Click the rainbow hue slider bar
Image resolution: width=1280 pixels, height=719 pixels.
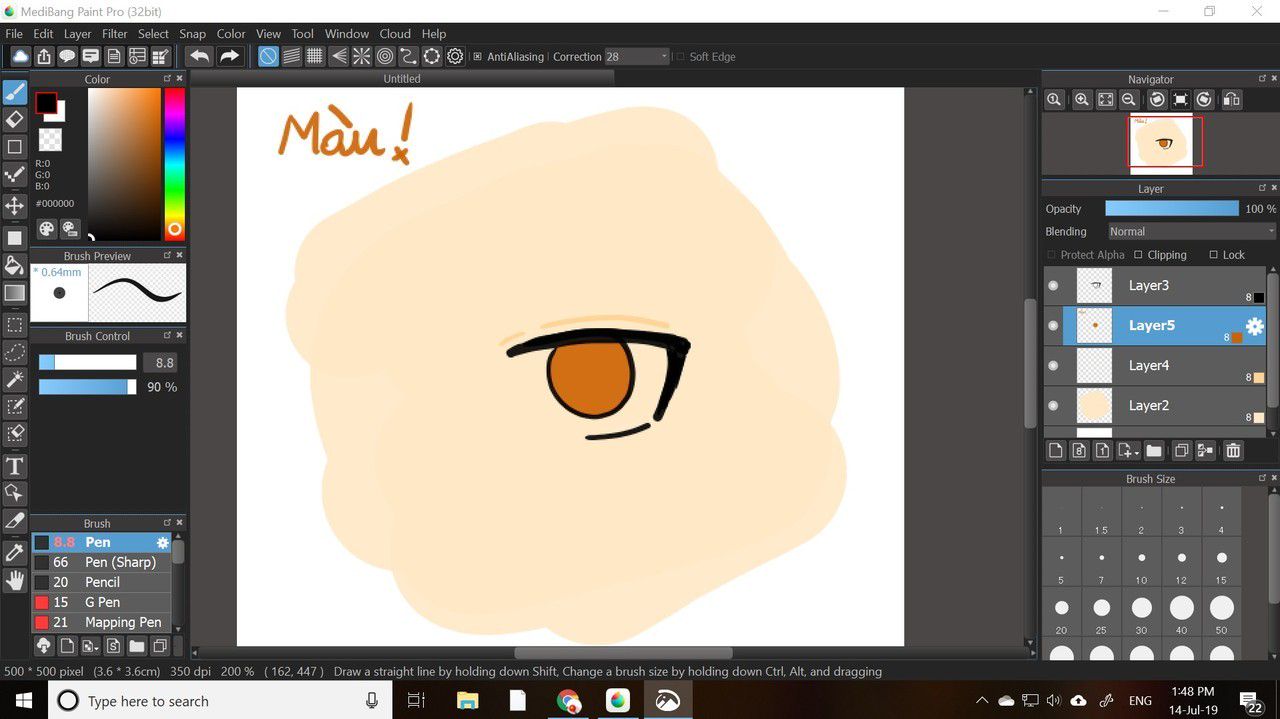point(174,160)
